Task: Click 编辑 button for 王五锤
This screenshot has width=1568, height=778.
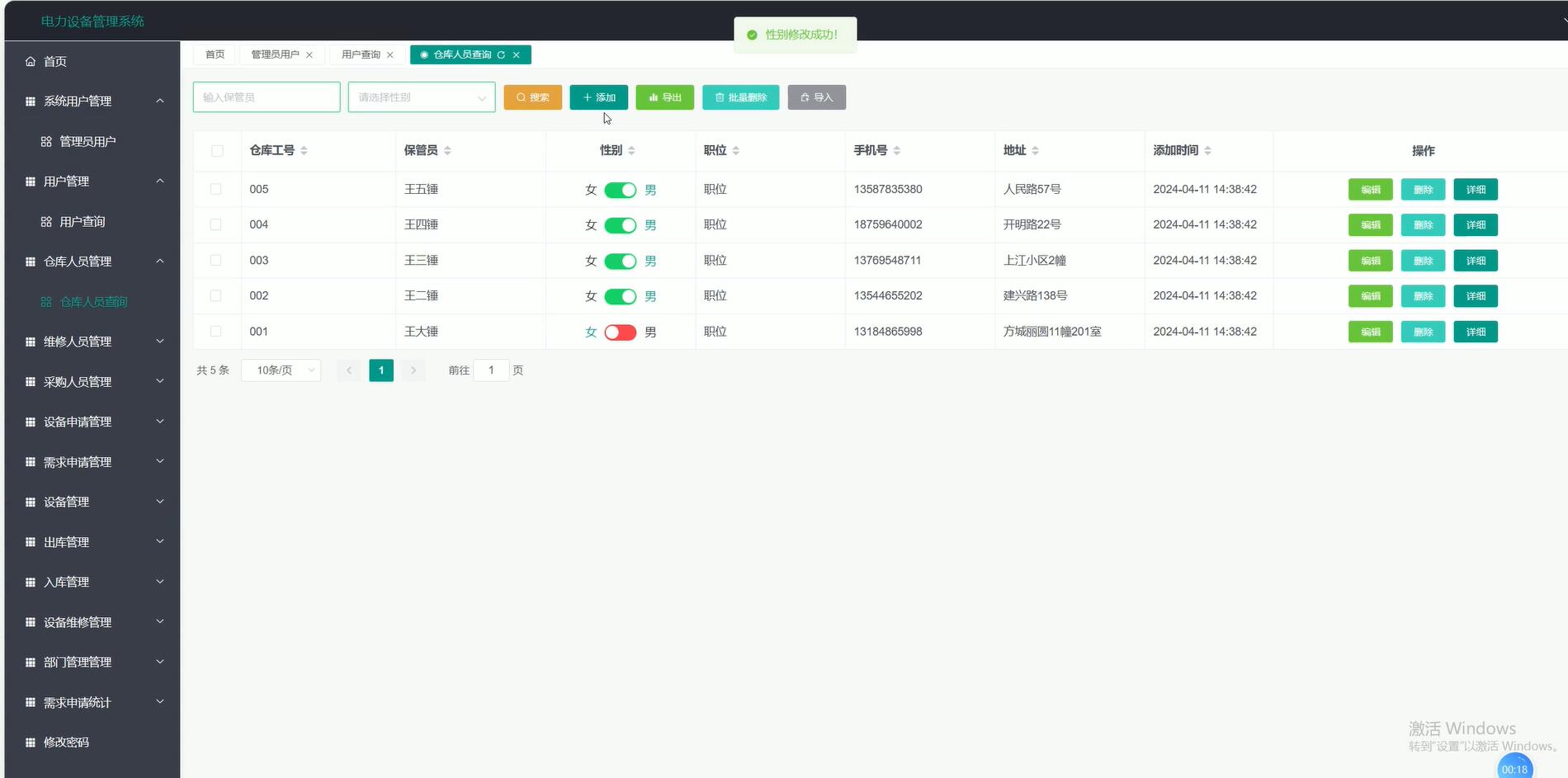Action: click(x=1370, y=189)
